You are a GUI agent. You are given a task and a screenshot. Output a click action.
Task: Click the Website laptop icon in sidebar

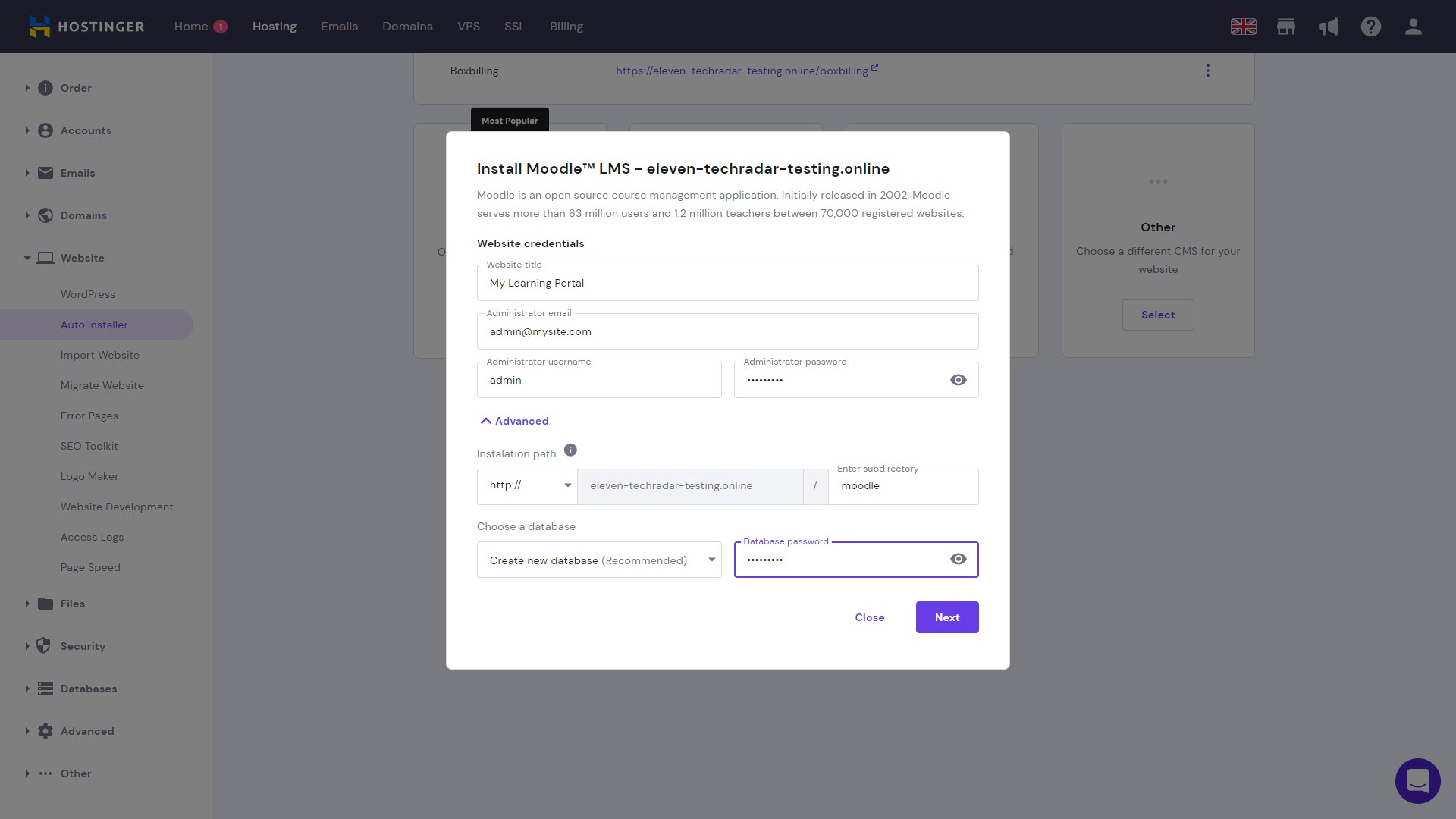point(45,258)
